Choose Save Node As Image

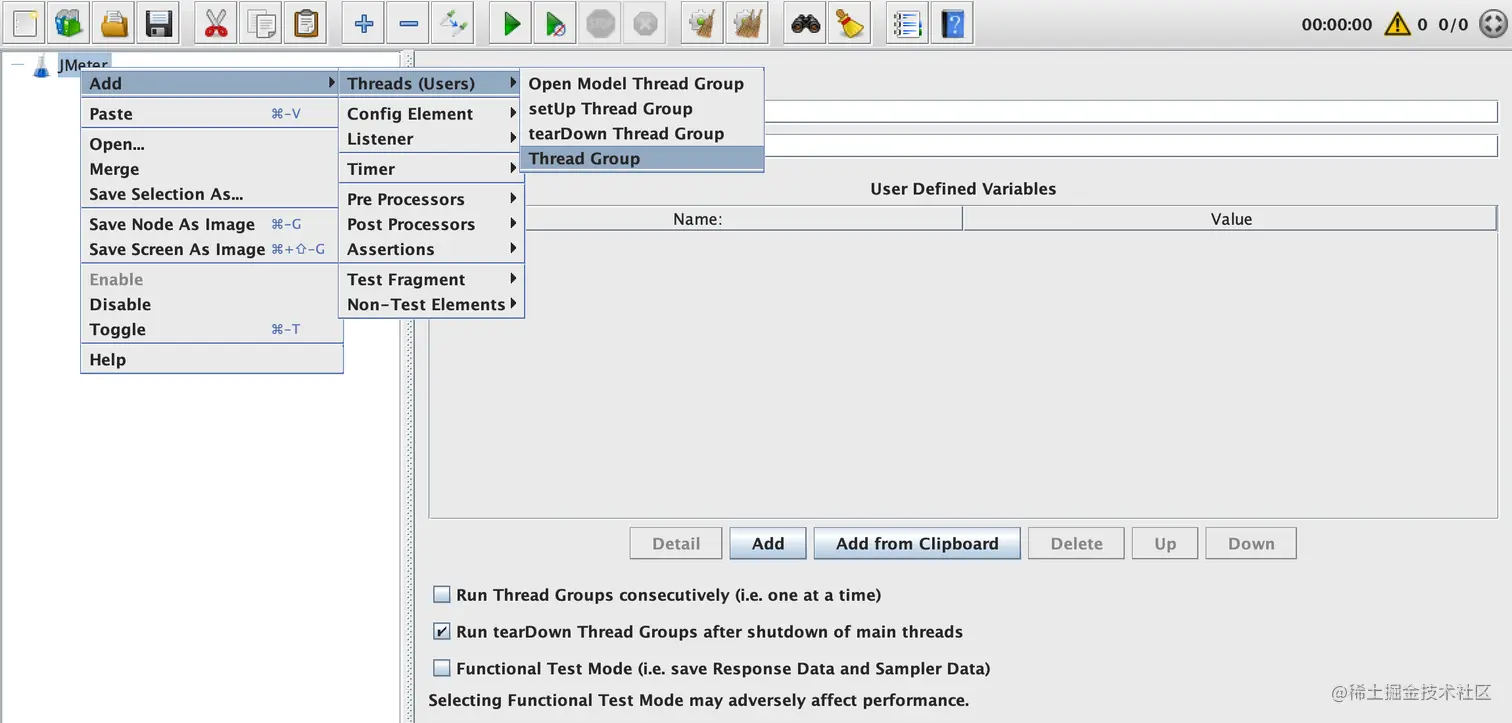210,224
